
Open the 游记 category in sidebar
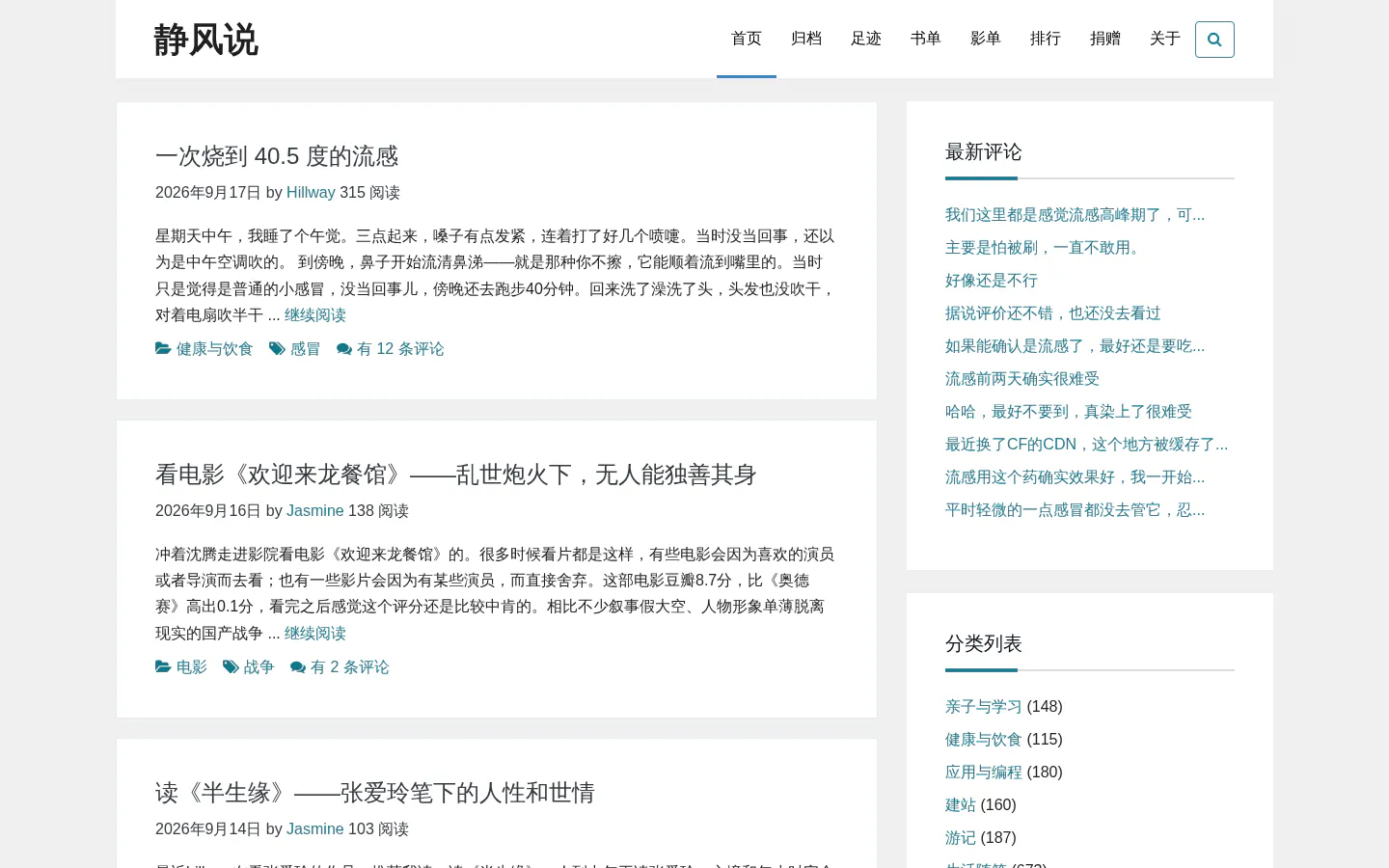[x=961, y=838]
